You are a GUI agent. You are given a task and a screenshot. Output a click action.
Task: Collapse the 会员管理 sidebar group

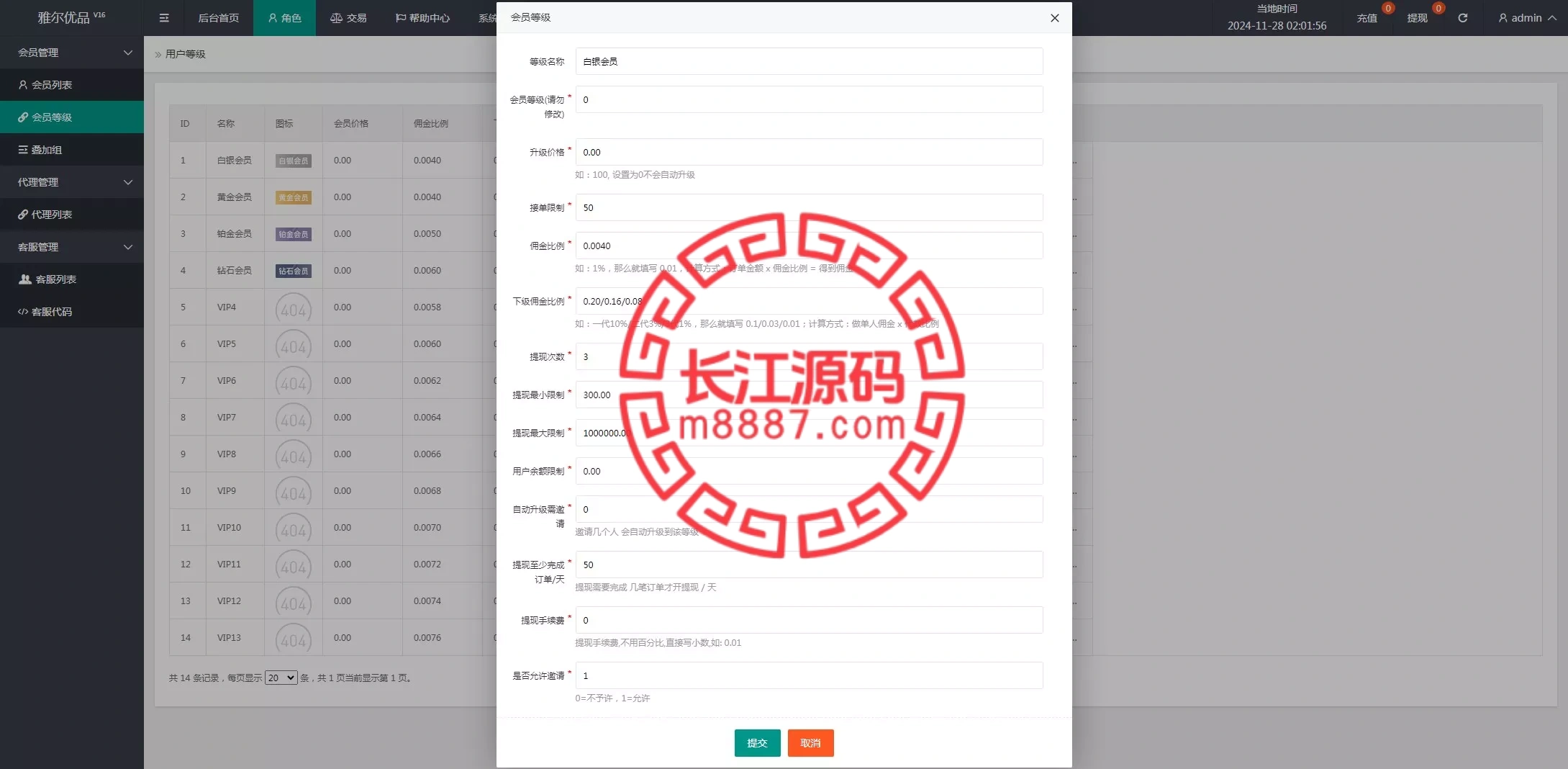(x=72, y=53)
